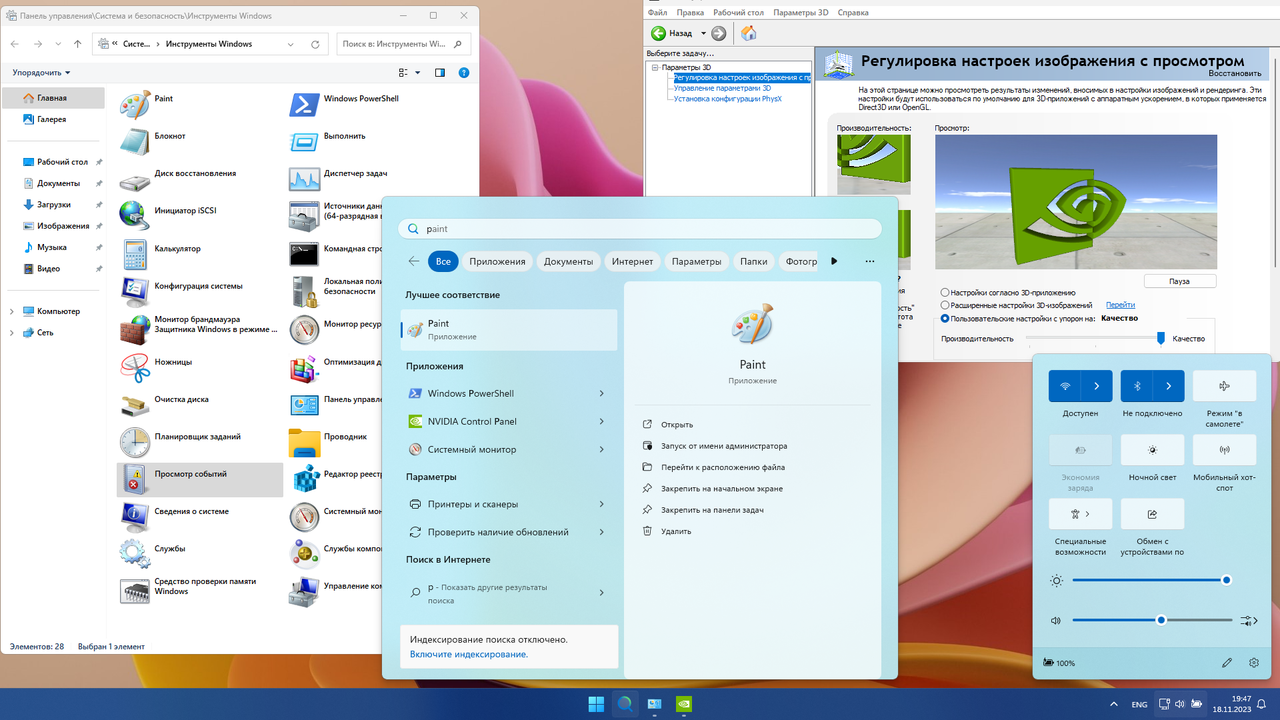Click the Explorer refresh icon

coord(316,44)
